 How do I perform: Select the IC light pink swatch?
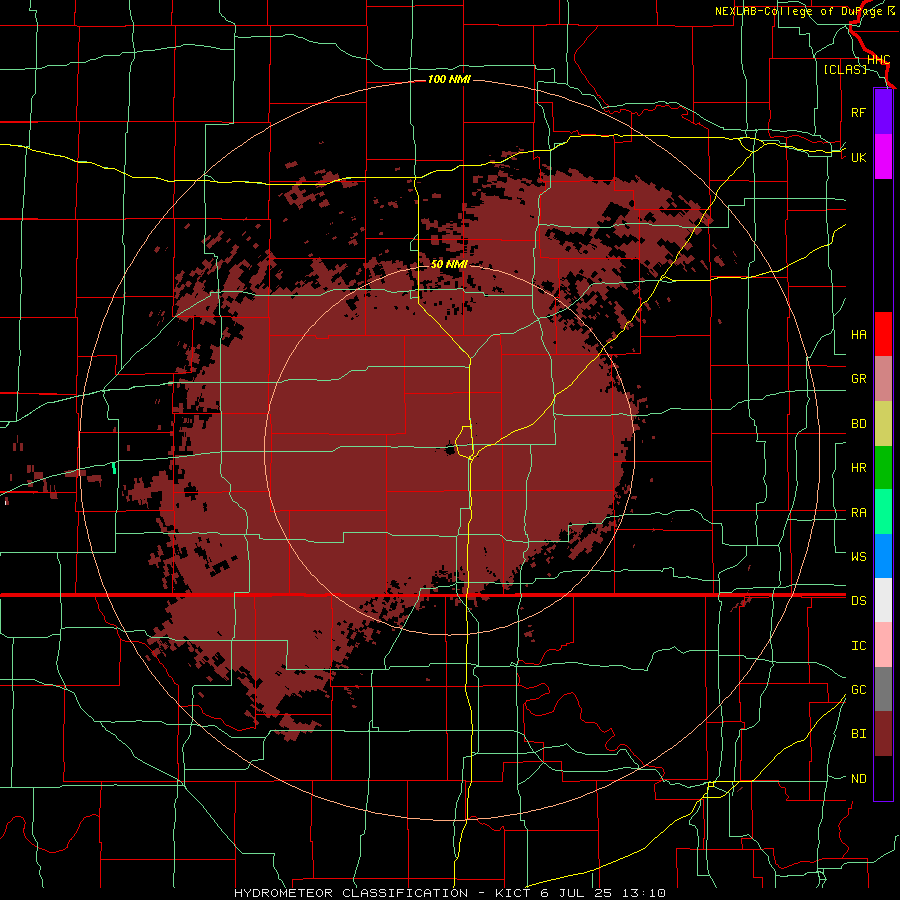[x=883, y=645]
